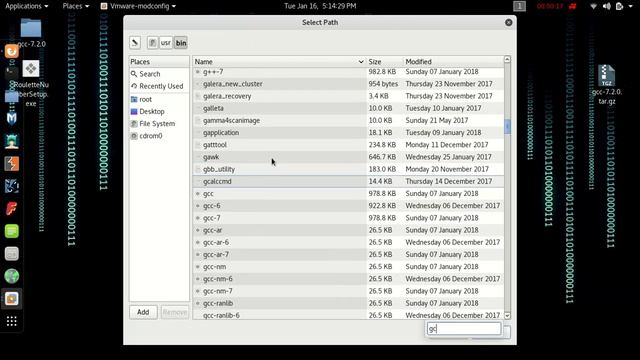Screen dimensions: 640x360
Task: Click the typeahead search field containing gc
Action: click(x=464, y=329)
